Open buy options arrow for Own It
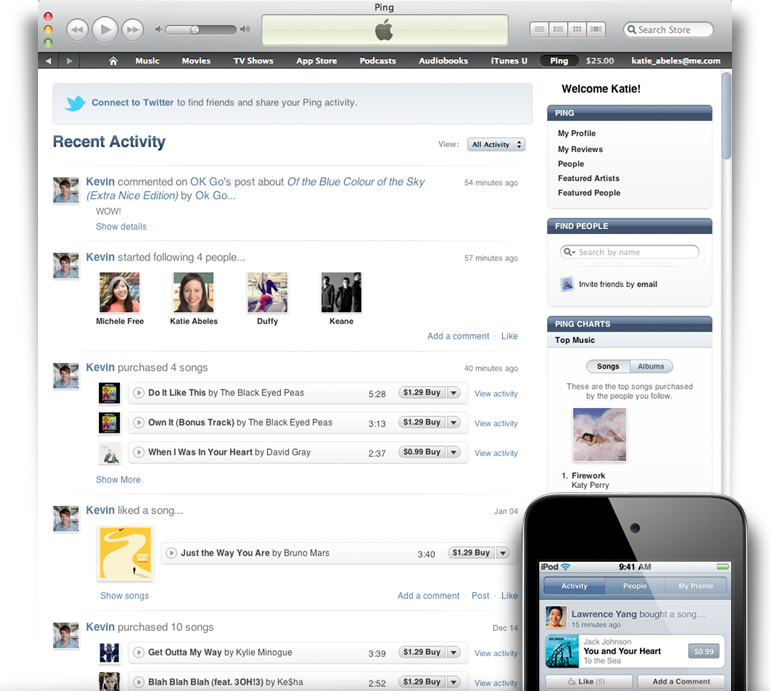770x691 pixels. pyautogui.click(x=454, y=422)
